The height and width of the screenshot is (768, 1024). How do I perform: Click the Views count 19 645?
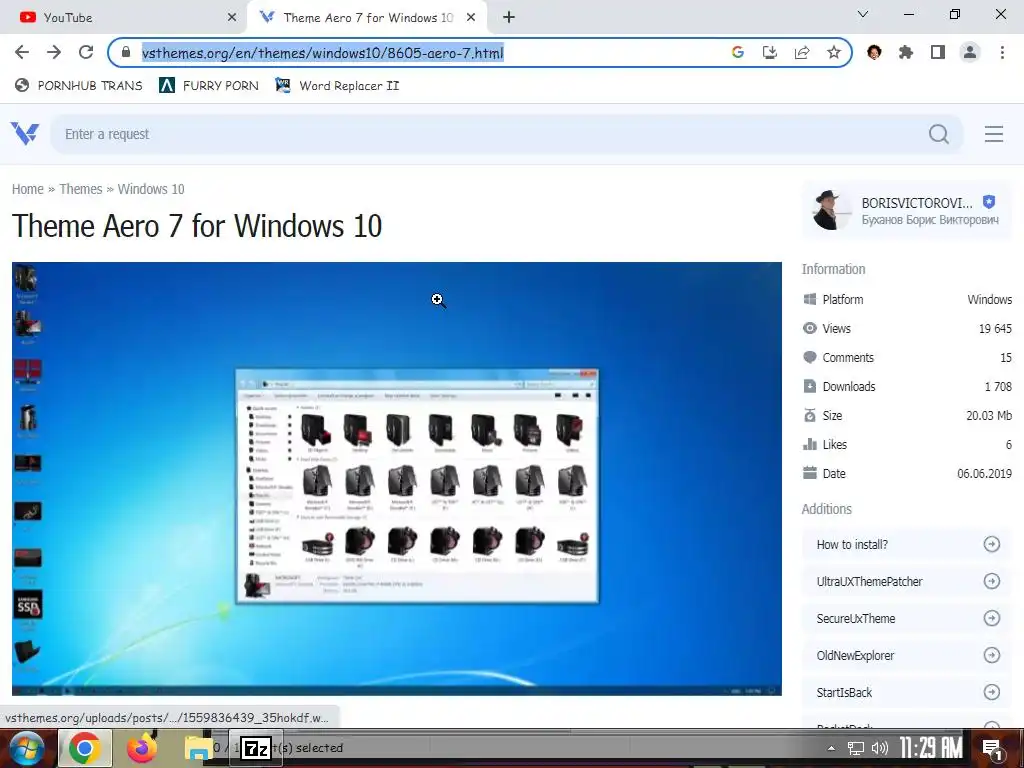(995, 328)
